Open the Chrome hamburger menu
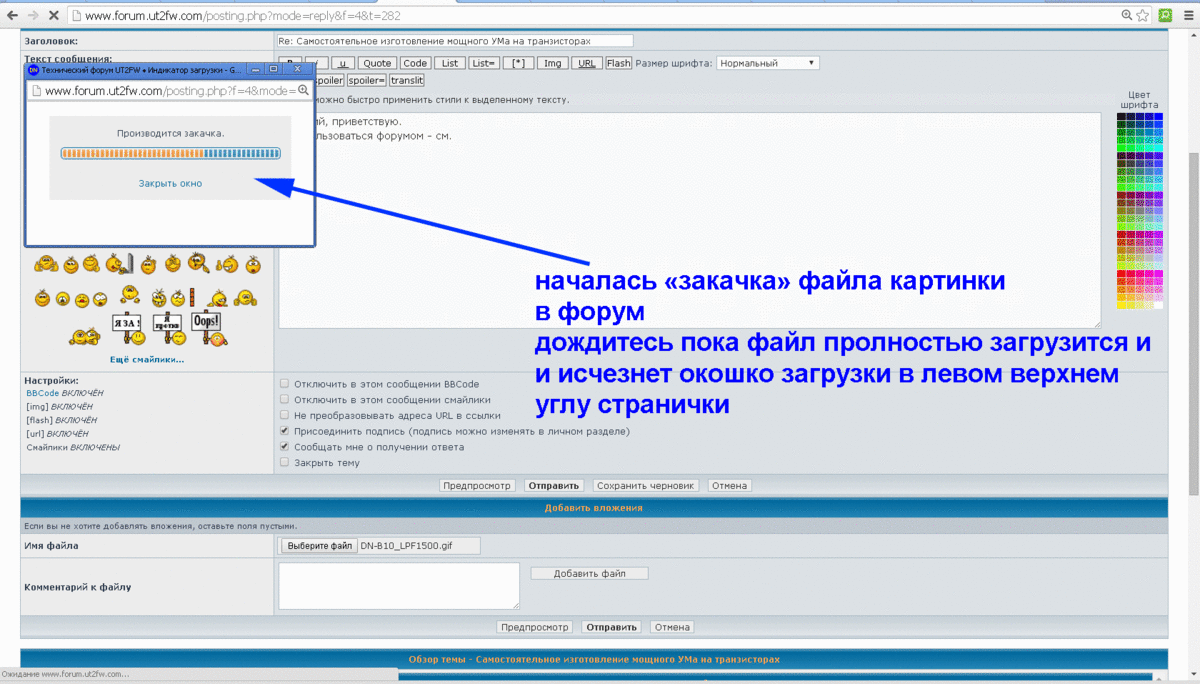 (x=1189, y=16)
